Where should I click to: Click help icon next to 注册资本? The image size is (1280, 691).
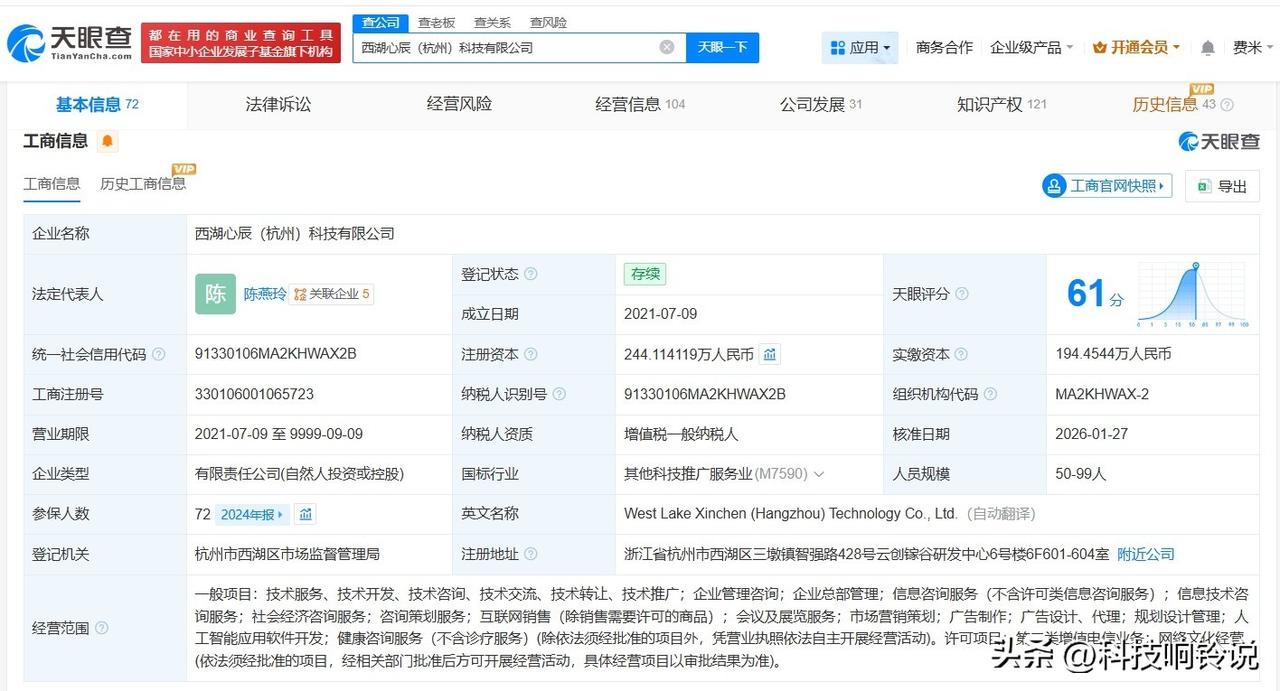click(x=530, y=354)
